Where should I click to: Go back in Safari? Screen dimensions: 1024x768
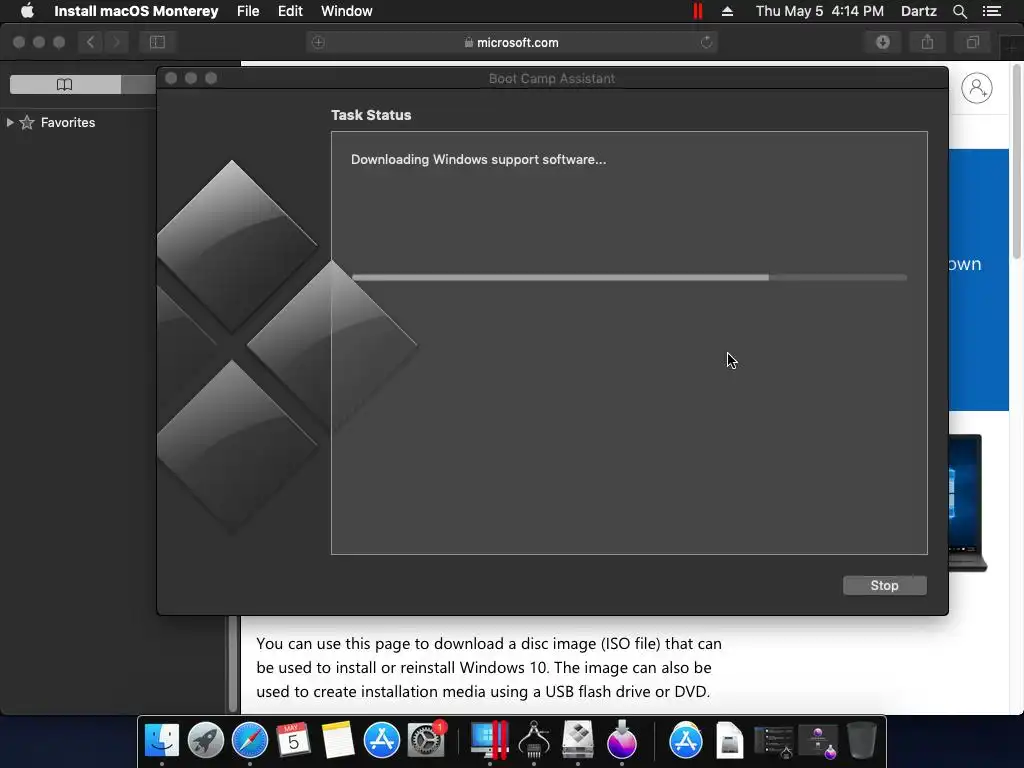point(90,42)
